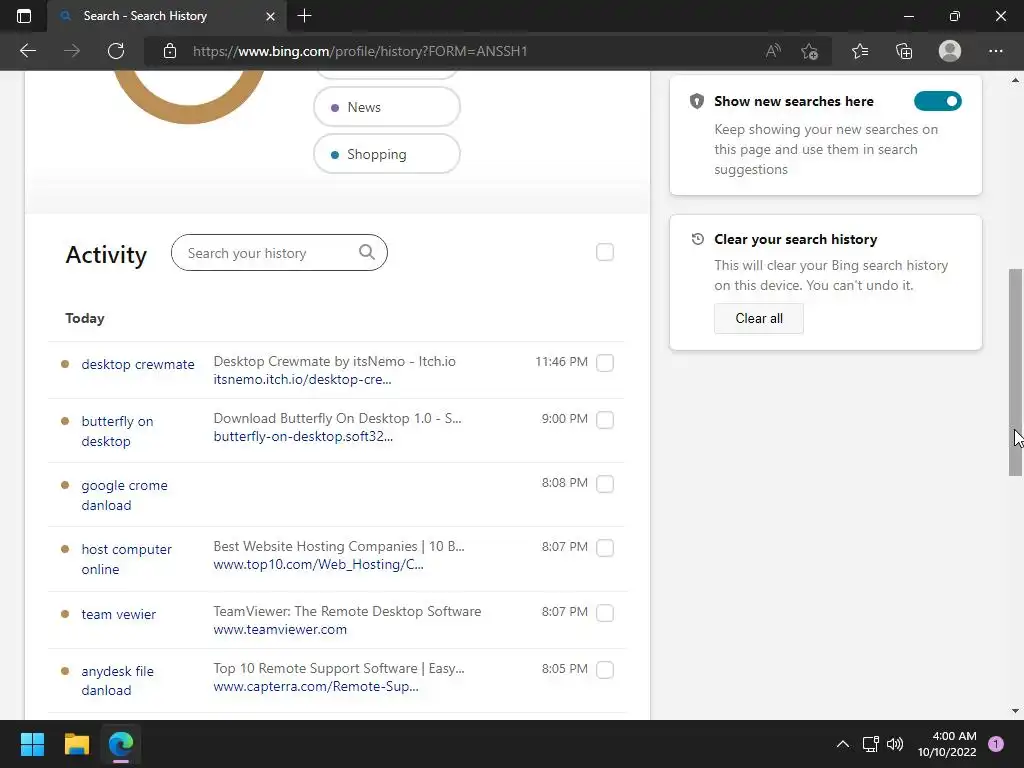The image size is (1024, 768).
Task: Open volume control tray icon
Action: point(895,744)
